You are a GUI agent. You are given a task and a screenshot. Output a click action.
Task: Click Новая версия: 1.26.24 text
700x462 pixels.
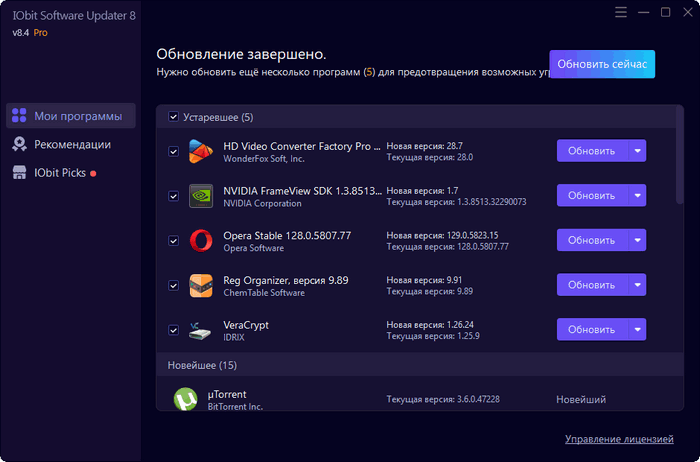430,325
